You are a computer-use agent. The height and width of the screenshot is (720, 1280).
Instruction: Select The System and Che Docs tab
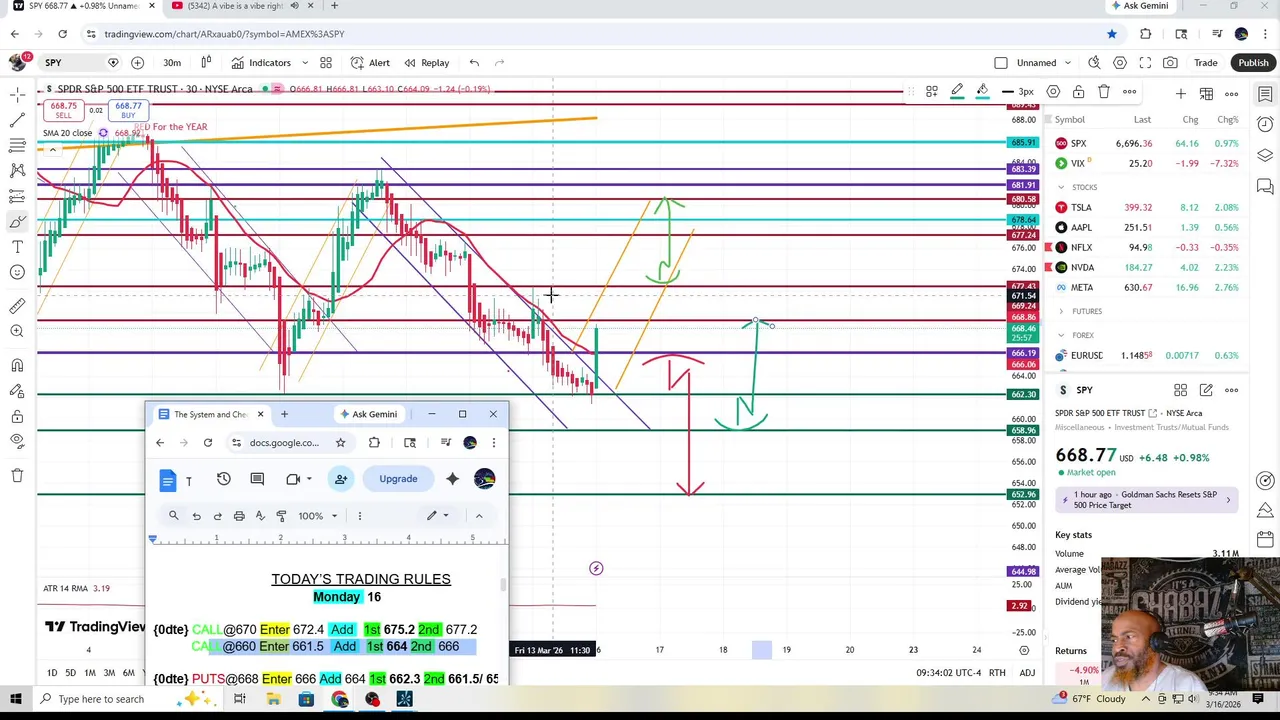coord(208,414)
